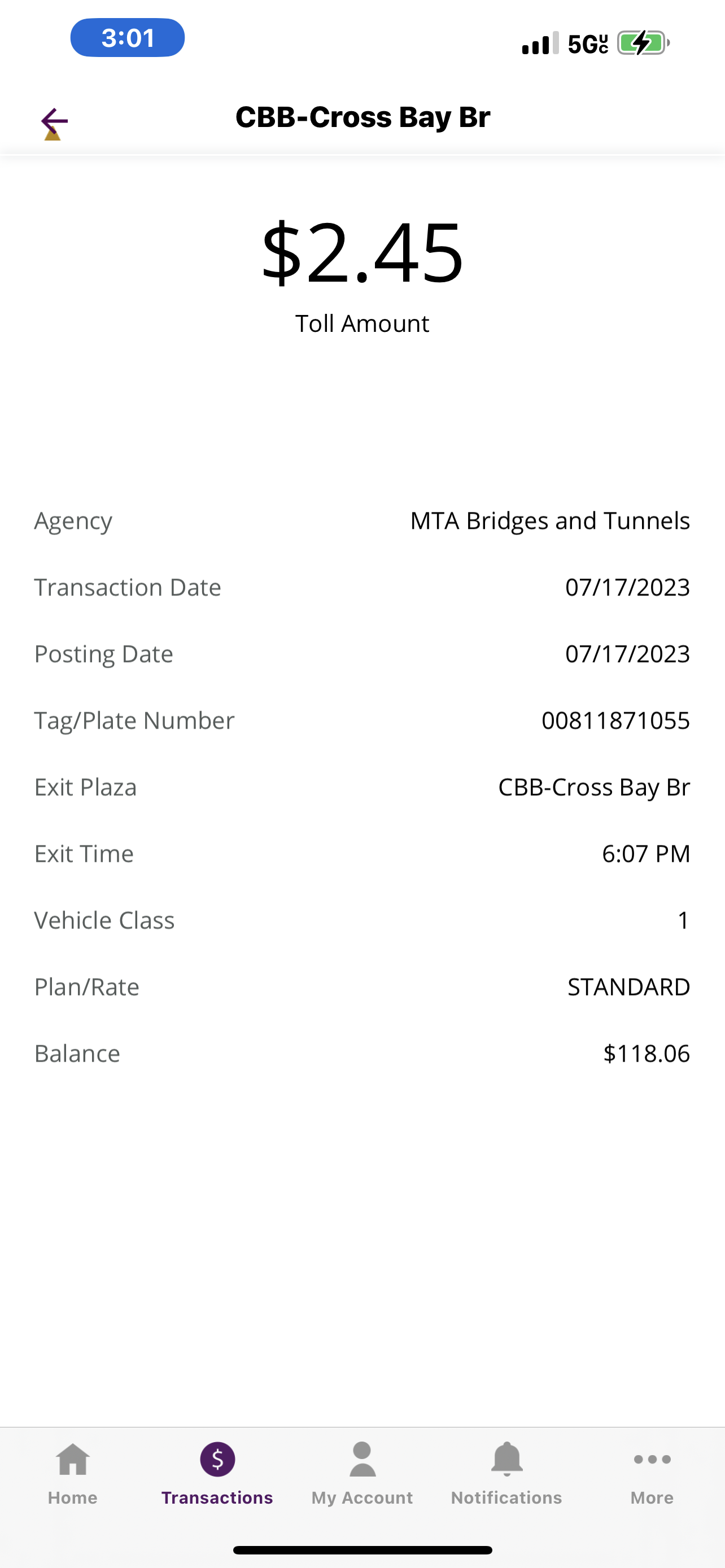The width and height of the screenshot is (725, 1568).
Task: Select the My Account tab label
Action: click(362, 1498)
